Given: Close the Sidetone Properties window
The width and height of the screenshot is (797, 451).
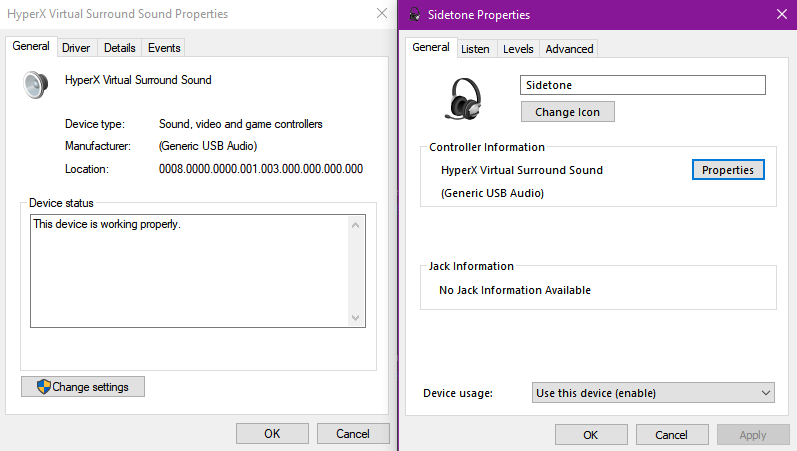Looking at the screenshot, I should click(781, 14).
